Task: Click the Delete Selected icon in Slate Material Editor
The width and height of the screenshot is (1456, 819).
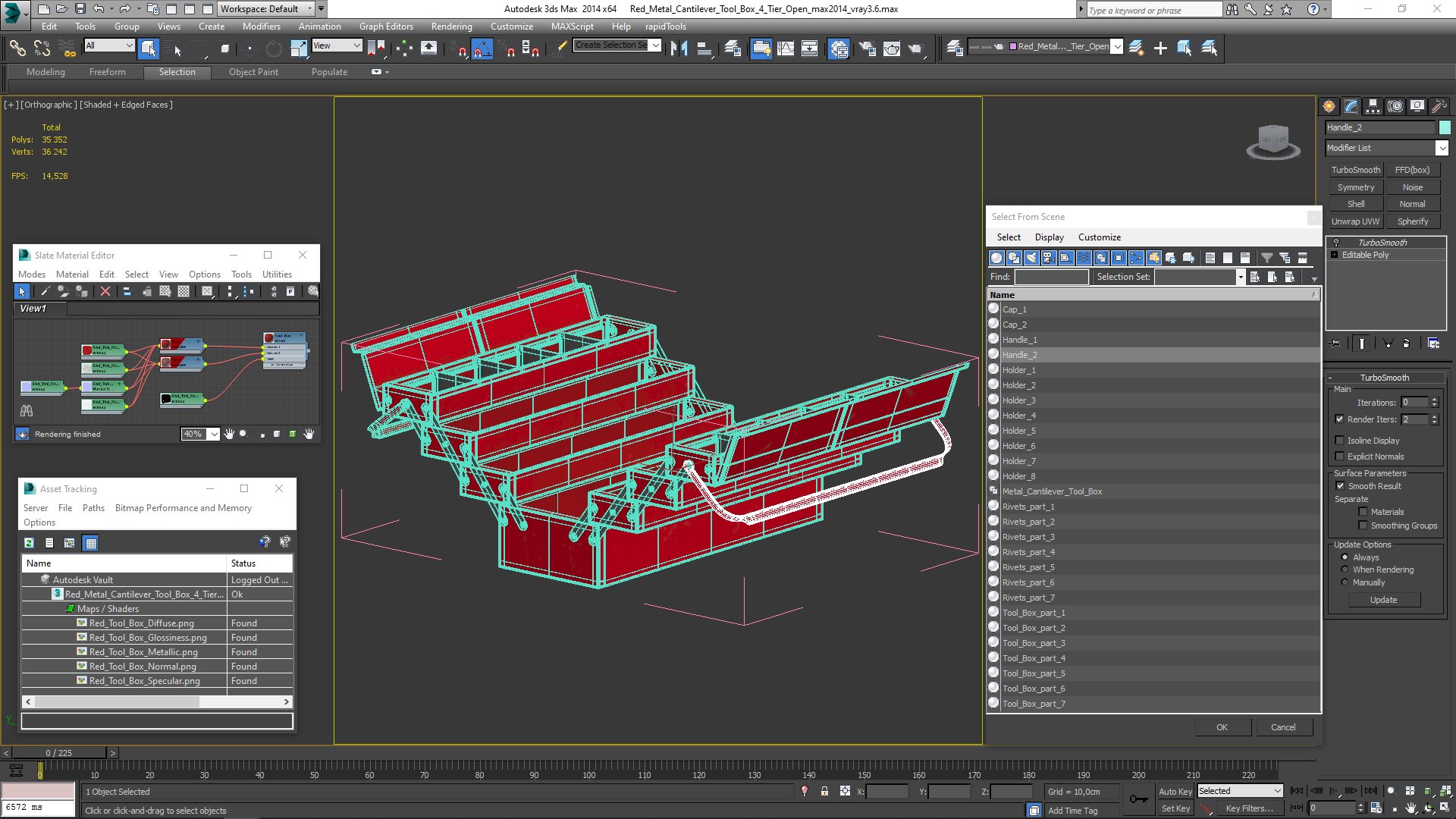Action: click(x=105, y=292)
